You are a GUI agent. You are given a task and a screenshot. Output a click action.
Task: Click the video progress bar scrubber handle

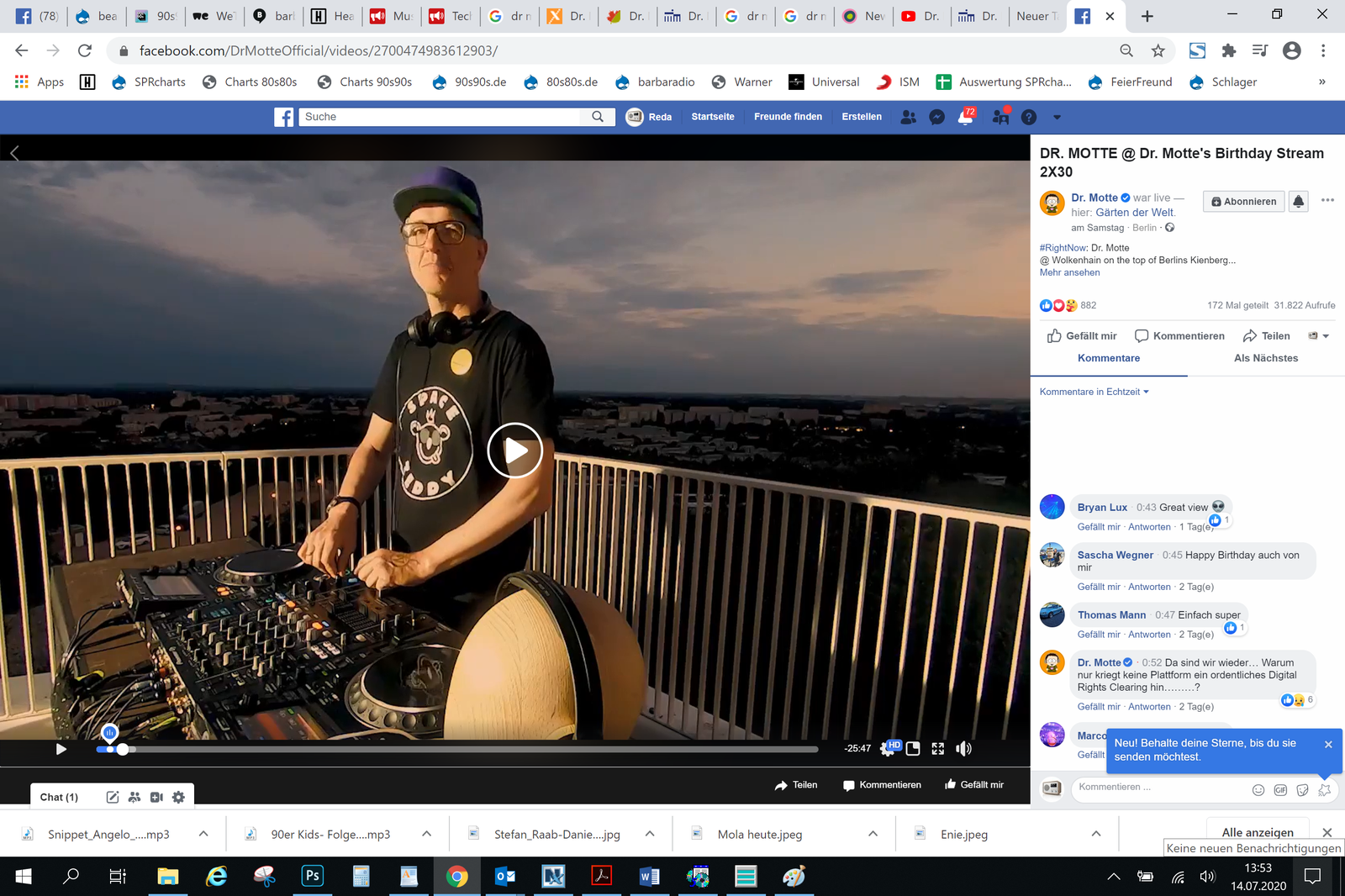pyautogui.click(x=123, y=749)
